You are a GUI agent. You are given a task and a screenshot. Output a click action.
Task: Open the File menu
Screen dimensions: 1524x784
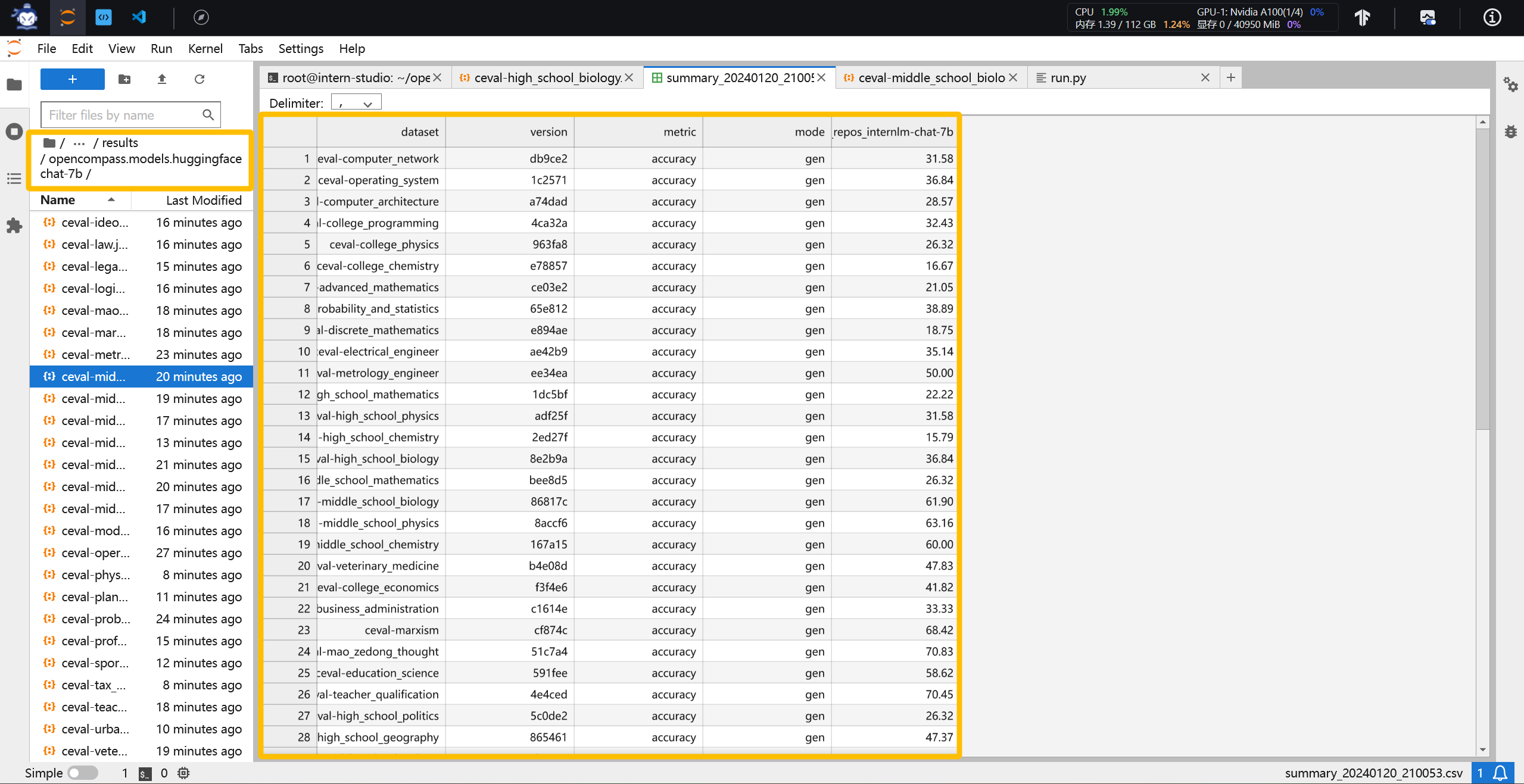46,48
